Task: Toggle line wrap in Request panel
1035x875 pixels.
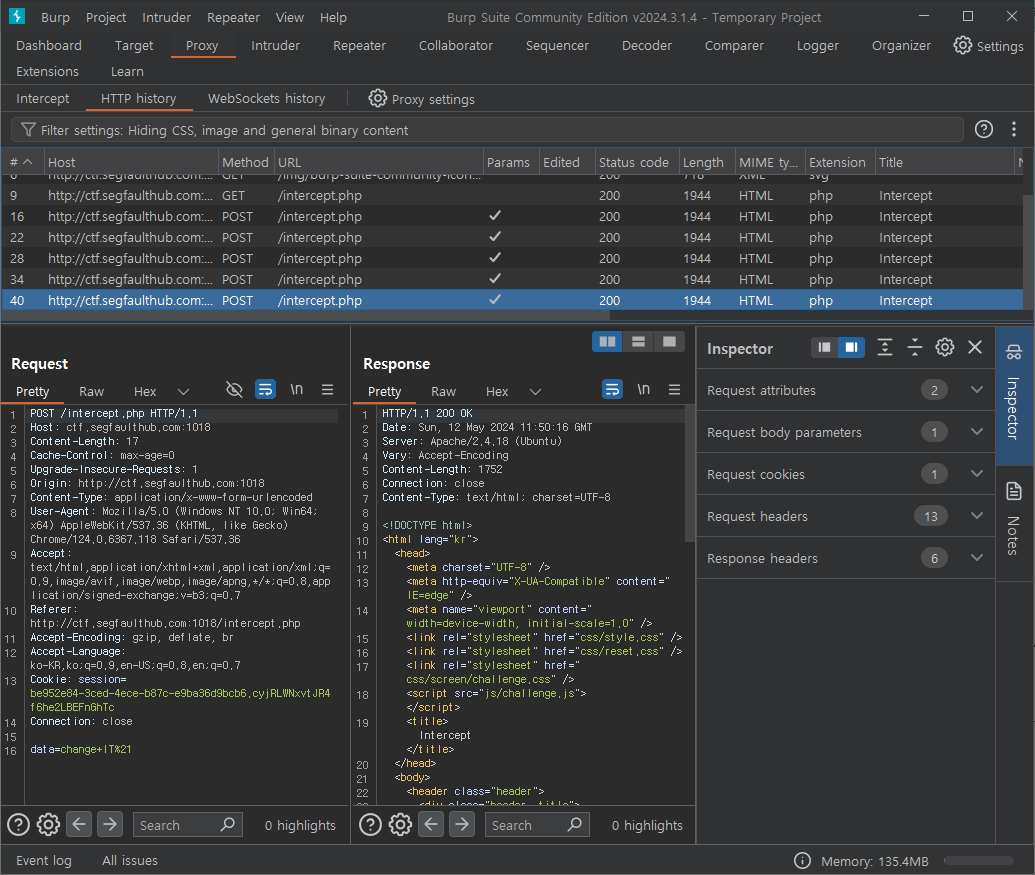Action: (265, 389)
